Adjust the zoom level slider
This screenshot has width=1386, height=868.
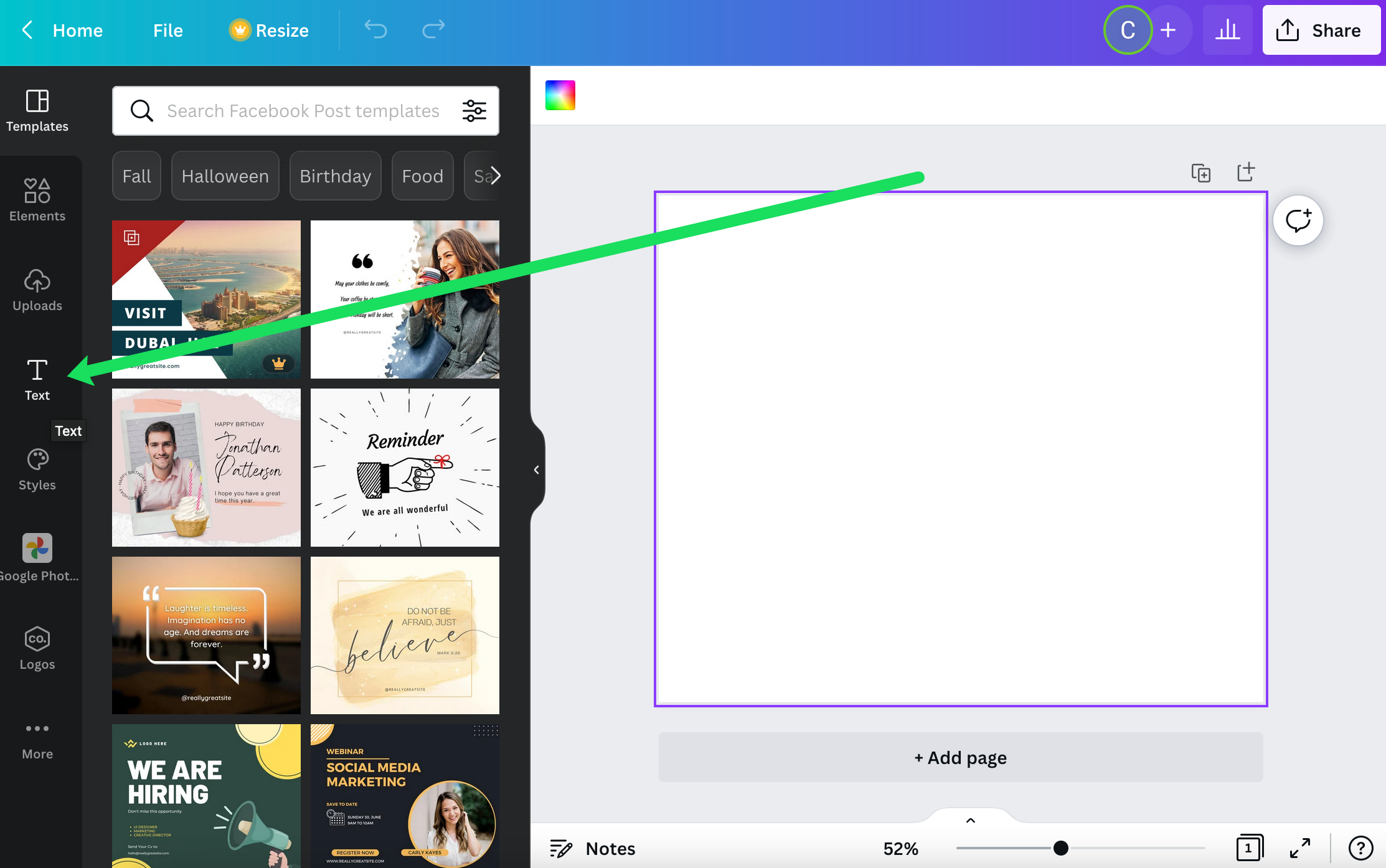tap(1060, 848)
